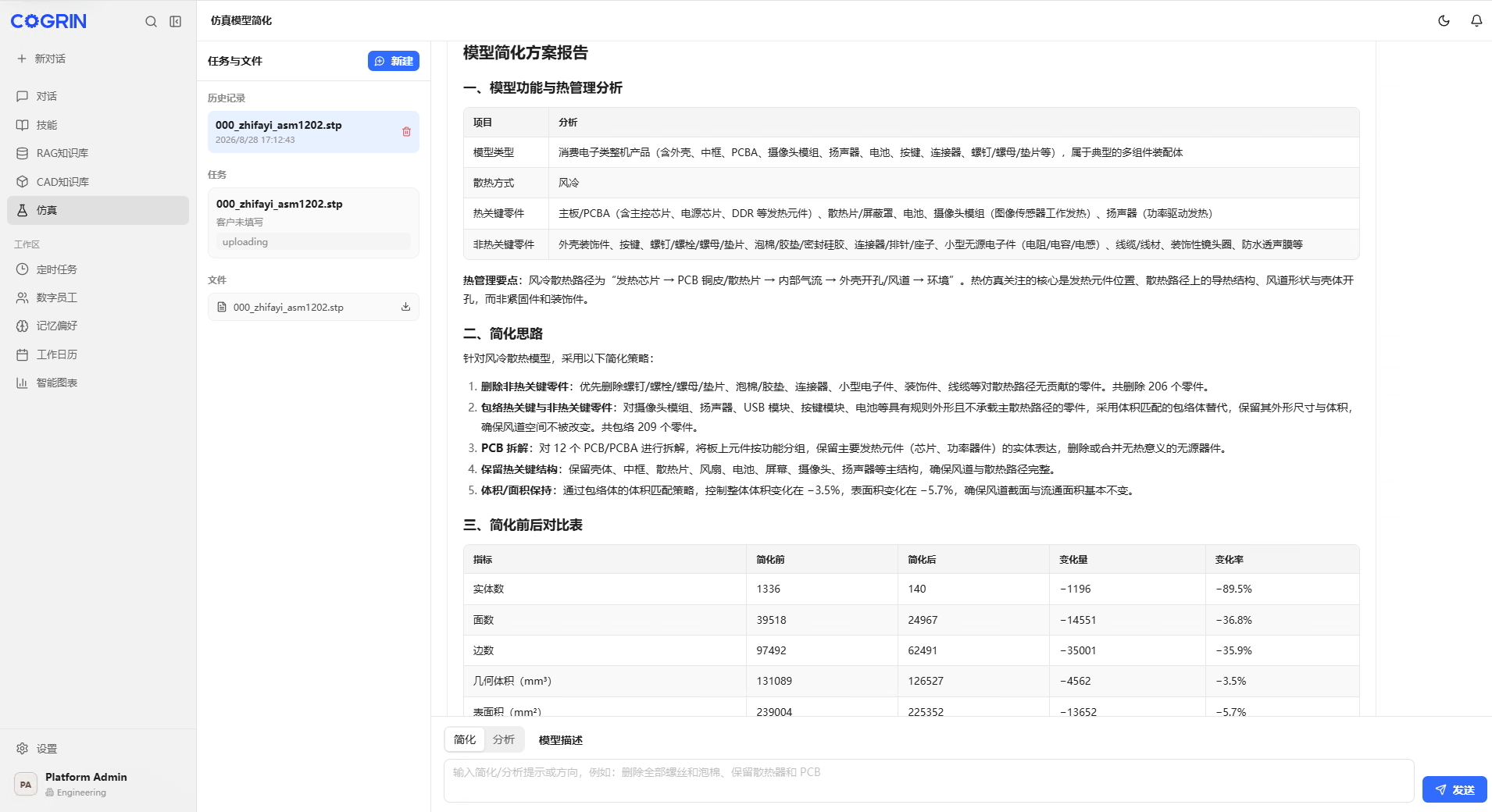Click the heading 二、简化思路
Image resolution: width=1492 pixels, height=812 pixels.
pyautogui.click(x=503, y=333)
